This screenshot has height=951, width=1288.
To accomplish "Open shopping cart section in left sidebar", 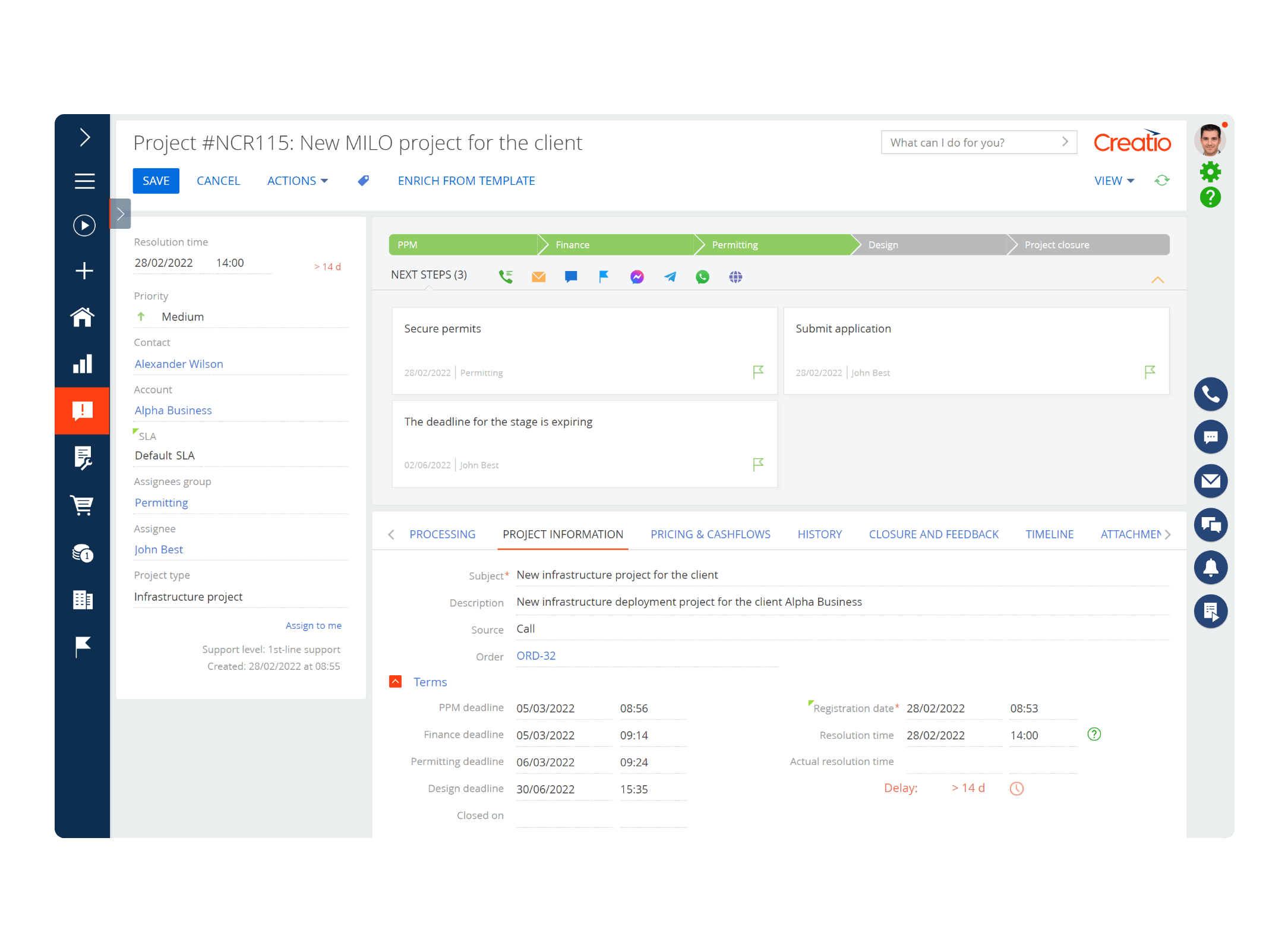I will click(83, 506).
